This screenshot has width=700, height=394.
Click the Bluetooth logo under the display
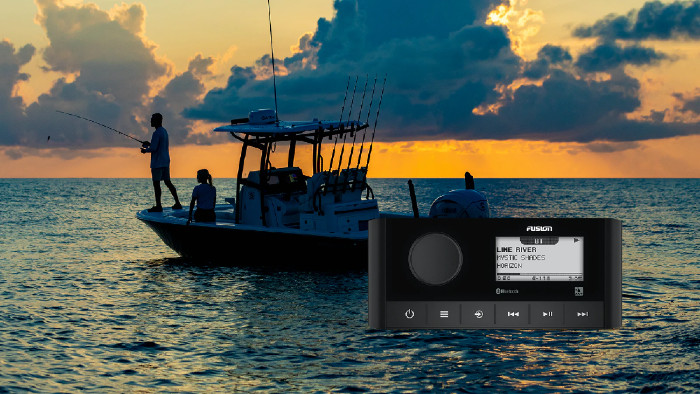point(507,291)
